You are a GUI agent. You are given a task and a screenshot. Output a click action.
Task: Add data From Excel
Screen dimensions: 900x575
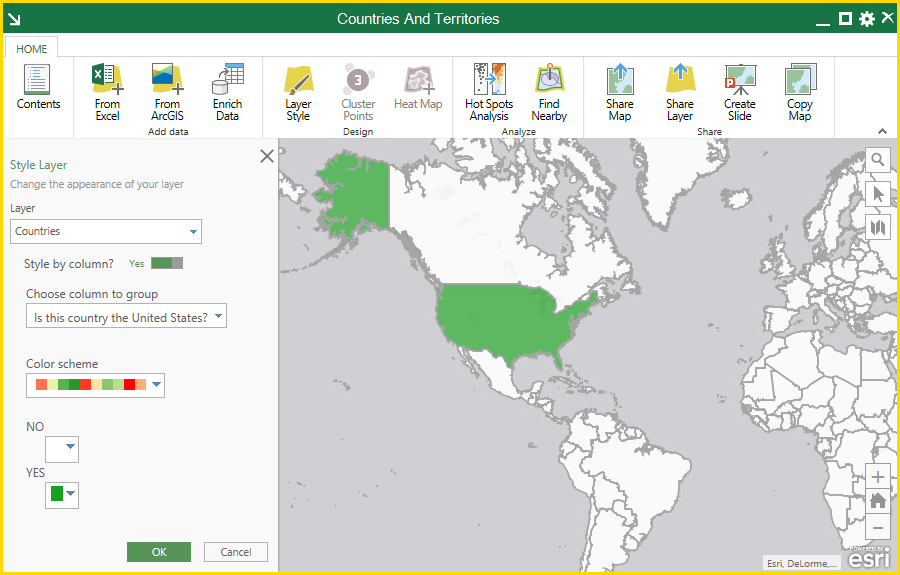(x=107, y=79)
